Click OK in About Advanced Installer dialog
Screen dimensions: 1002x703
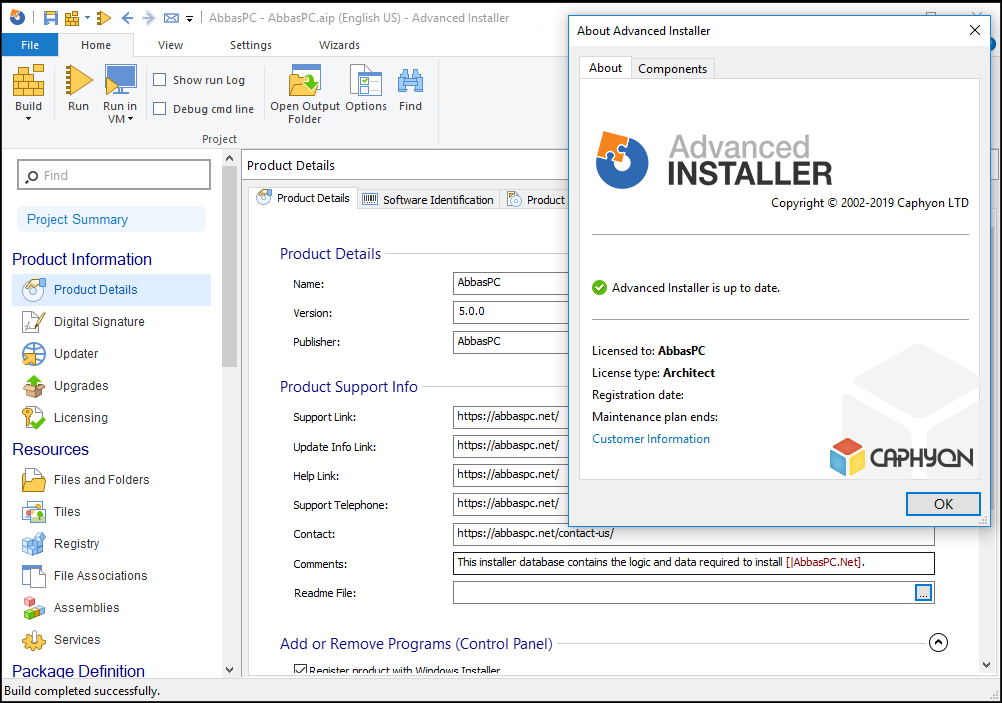click(x=943, y=504)
